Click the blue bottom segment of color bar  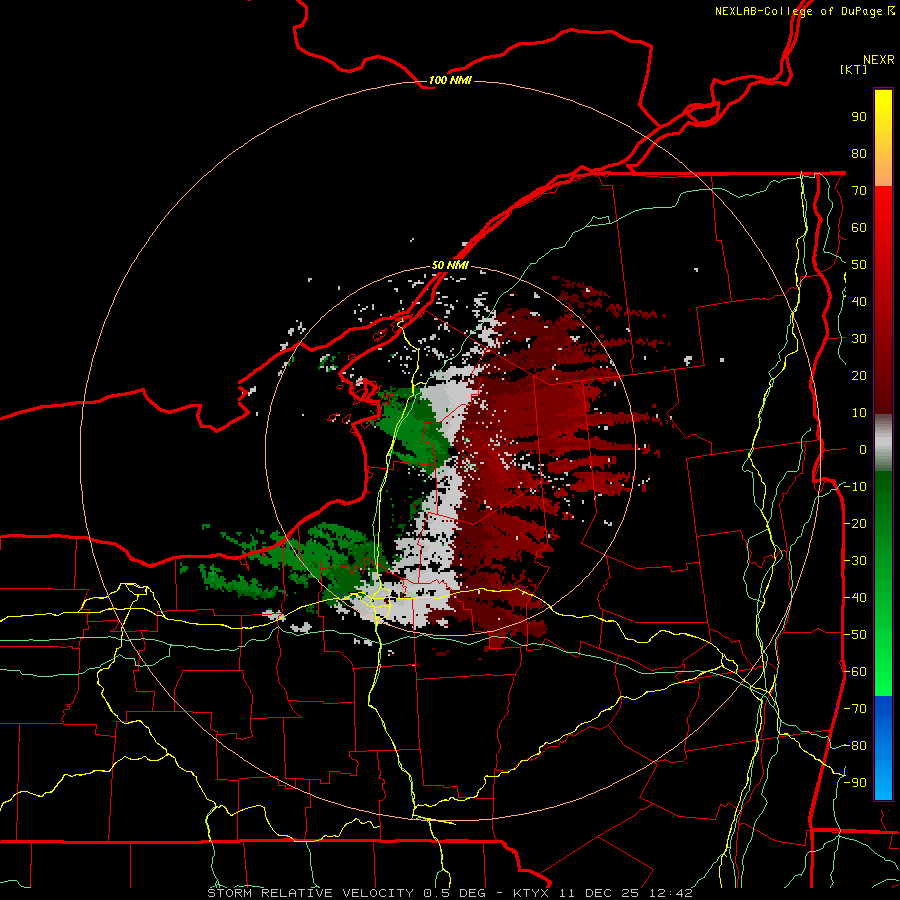pyautogui.click(x=883, y=748)
